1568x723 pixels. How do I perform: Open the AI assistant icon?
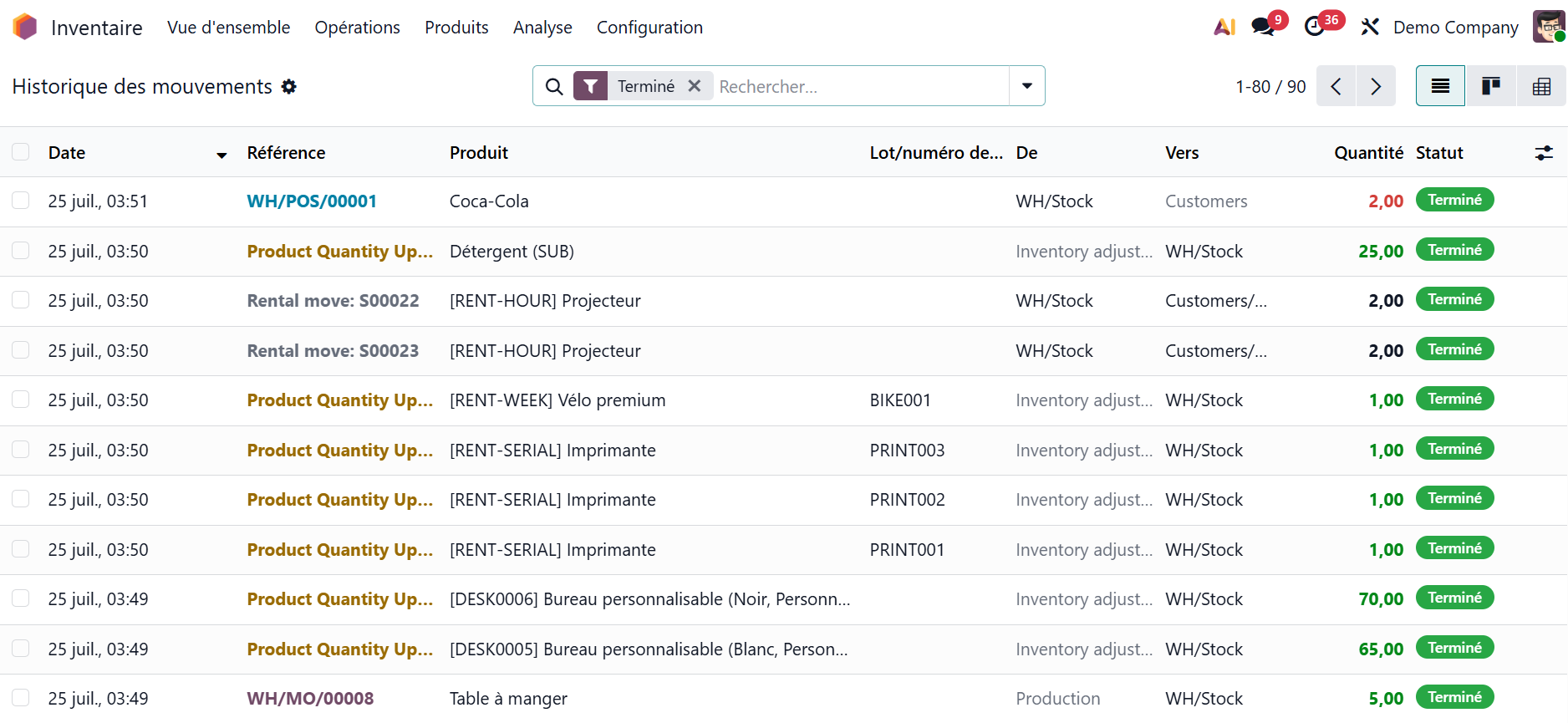(1224, 27)
